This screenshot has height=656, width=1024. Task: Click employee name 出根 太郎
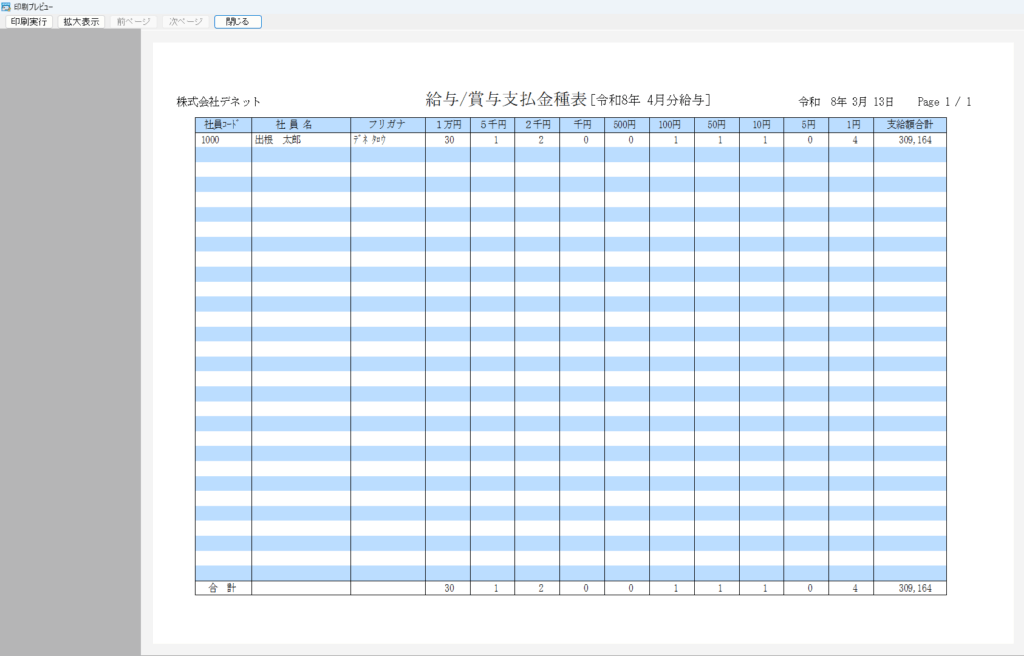(278, 140)
